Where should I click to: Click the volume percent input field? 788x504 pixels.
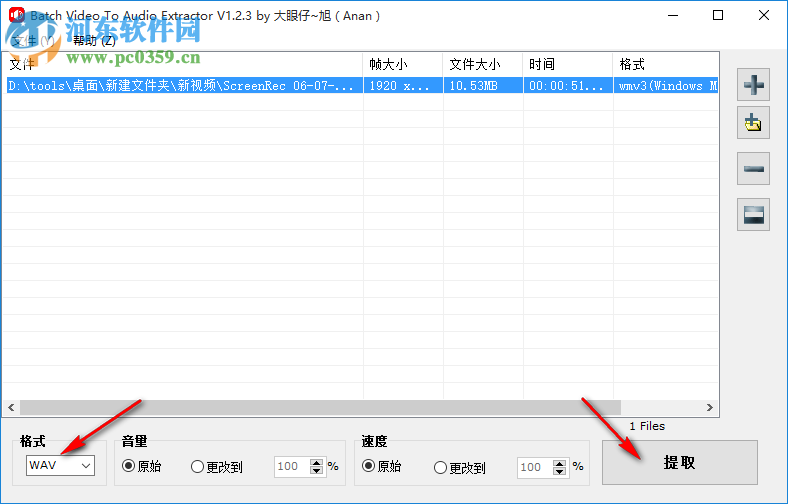coord(291,466)
